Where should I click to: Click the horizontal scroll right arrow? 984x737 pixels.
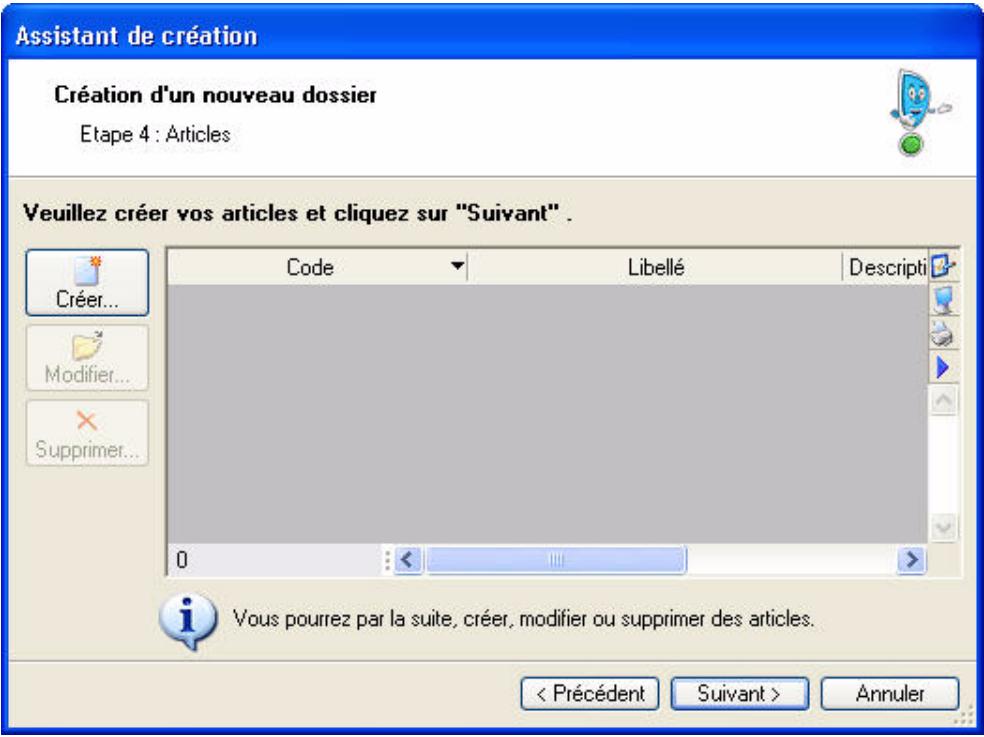pos(911,559)
